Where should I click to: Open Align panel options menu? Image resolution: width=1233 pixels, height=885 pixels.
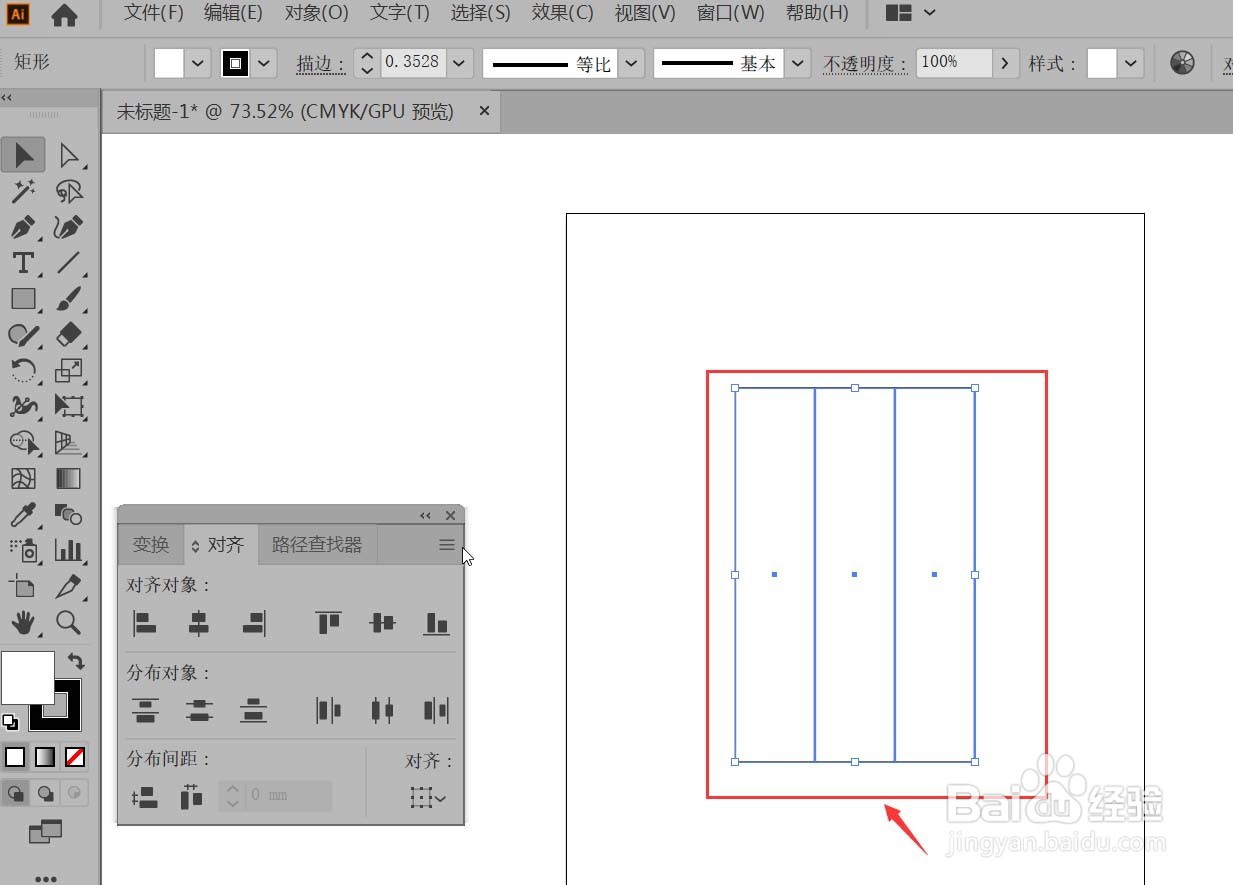coord(447,545)
